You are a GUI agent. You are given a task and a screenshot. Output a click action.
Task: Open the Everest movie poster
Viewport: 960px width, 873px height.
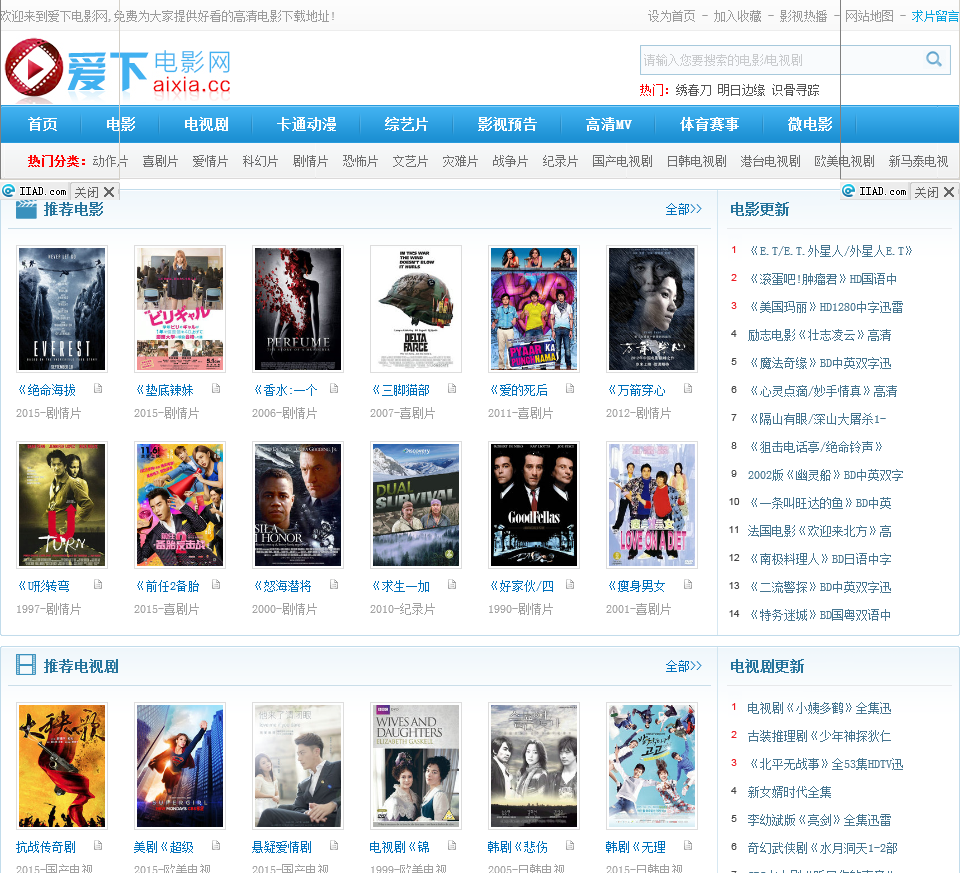(62, 309)
